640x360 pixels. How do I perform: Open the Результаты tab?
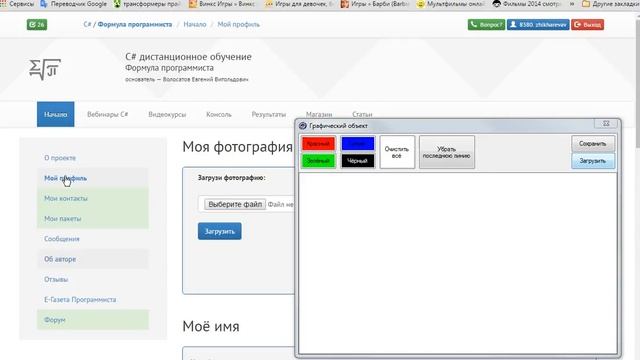coord(269,114)
